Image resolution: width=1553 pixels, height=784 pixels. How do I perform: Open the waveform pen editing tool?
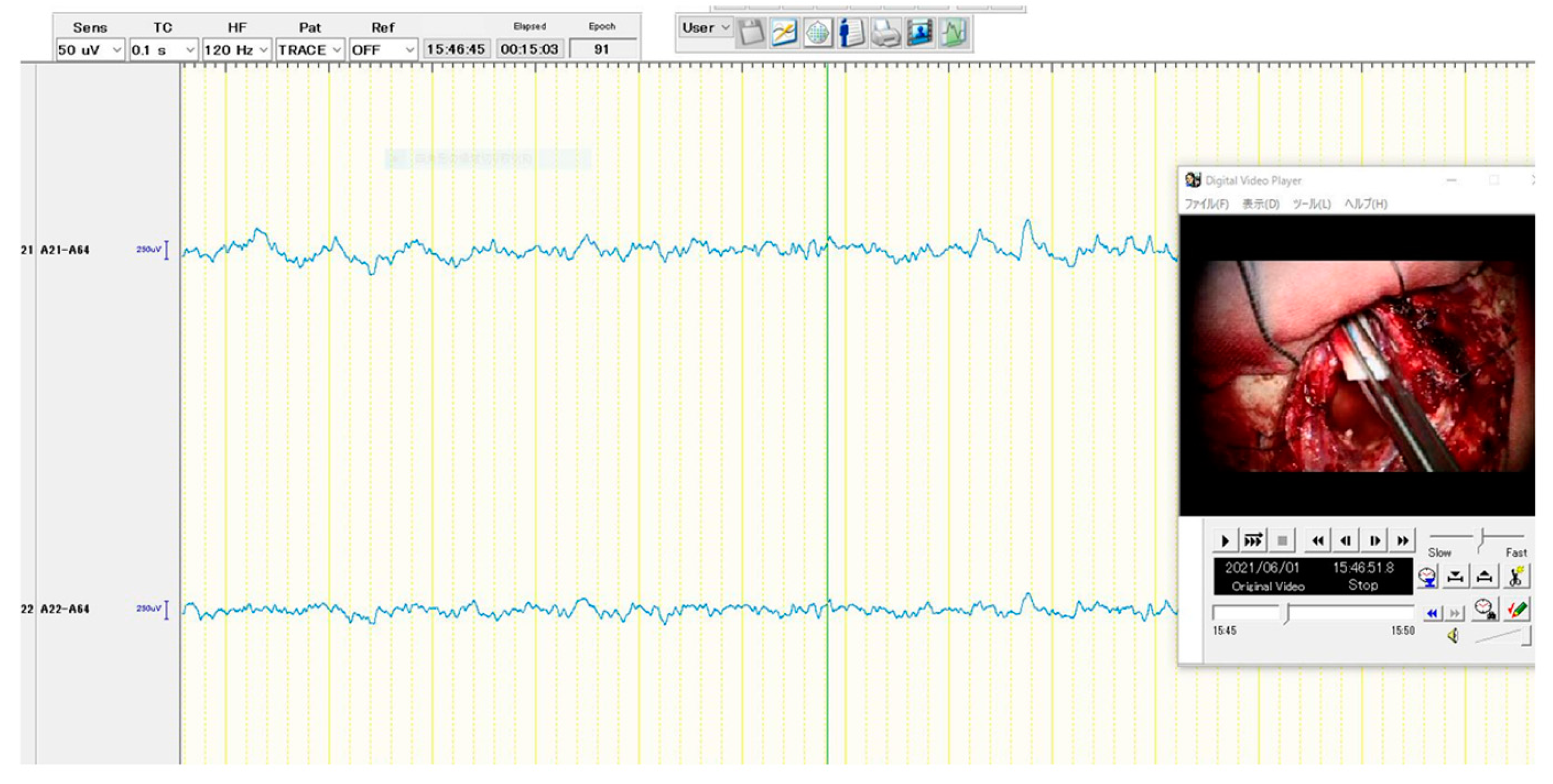(784, 33)
